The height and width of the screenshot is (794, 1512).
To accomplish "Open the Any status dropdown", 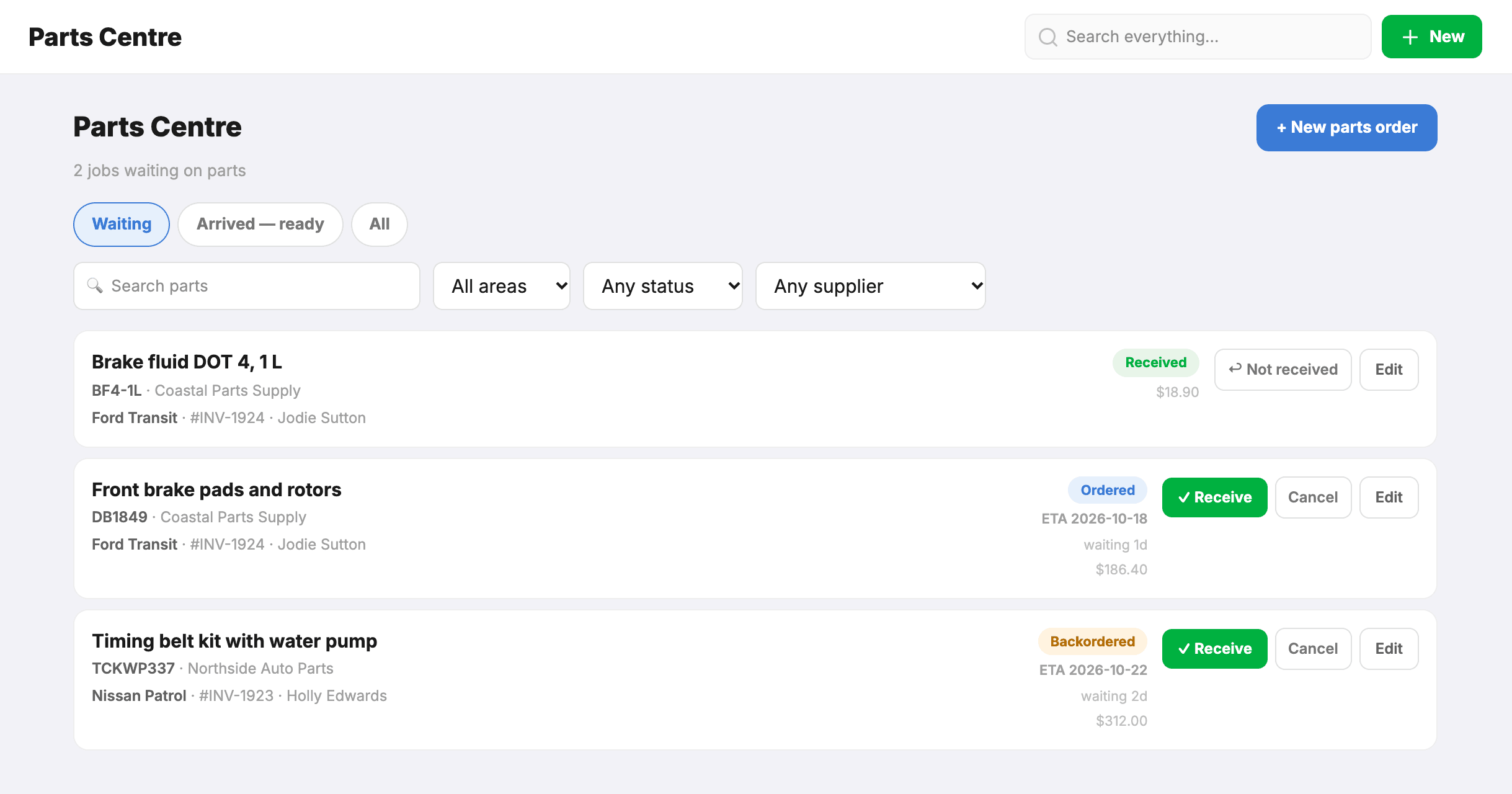I will coord(663,286).
